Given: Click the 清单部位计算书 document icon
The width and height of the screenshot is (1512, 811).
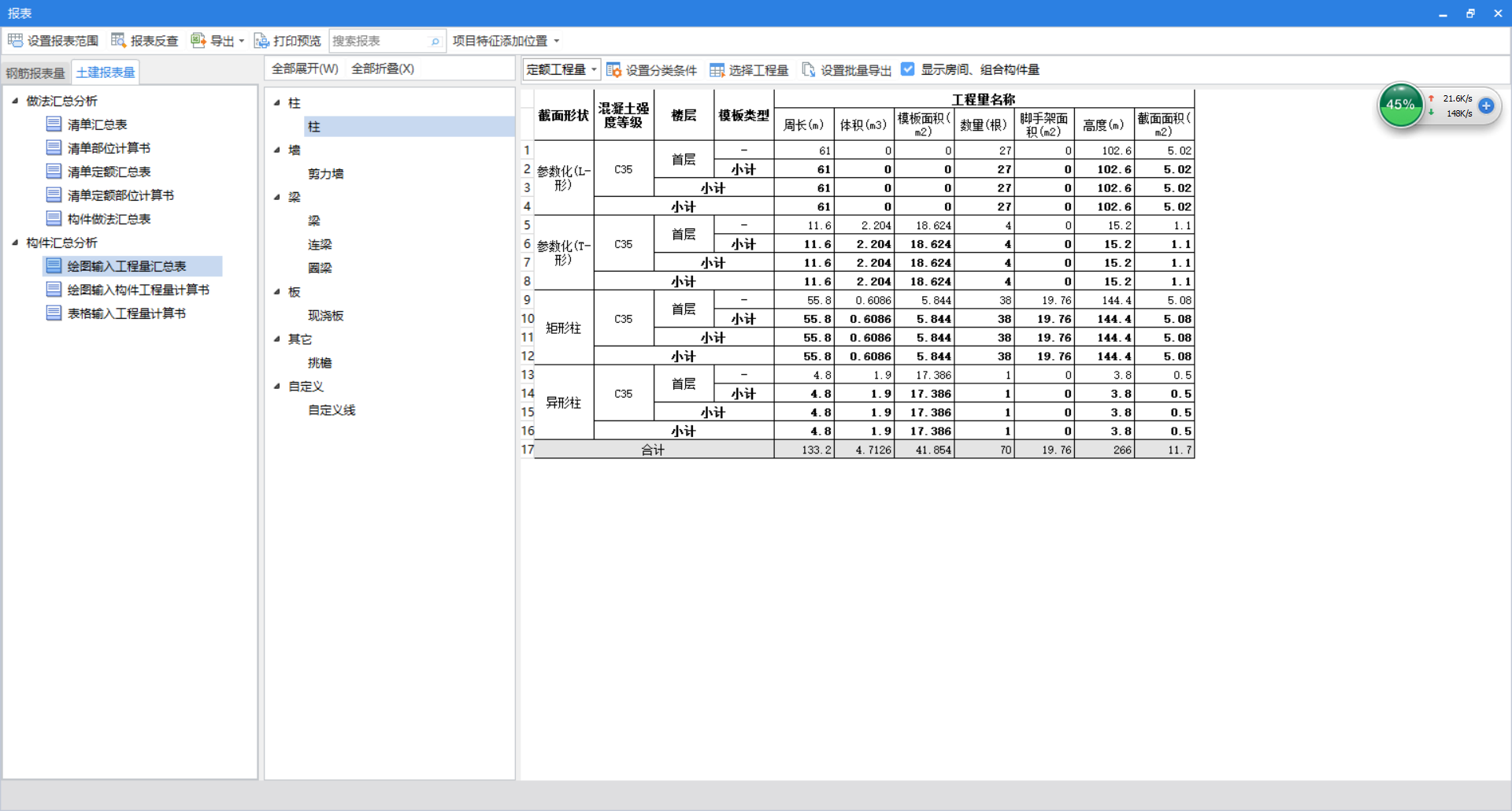Looking at the screenshot, I should [x=54, y=147].
